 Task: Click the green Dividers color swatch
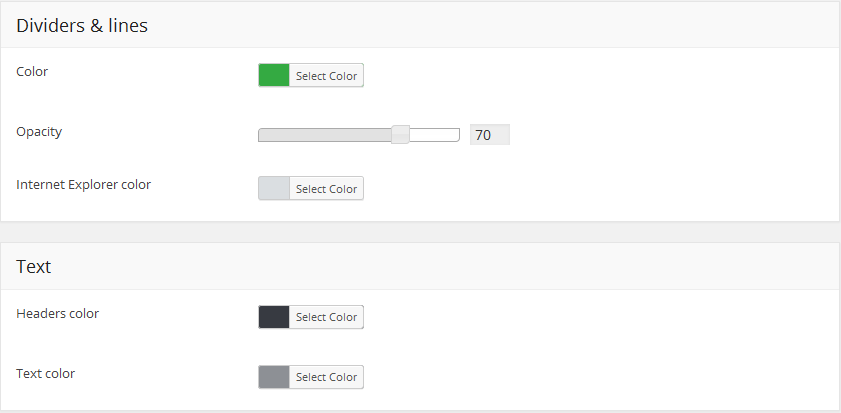[274, 76]
